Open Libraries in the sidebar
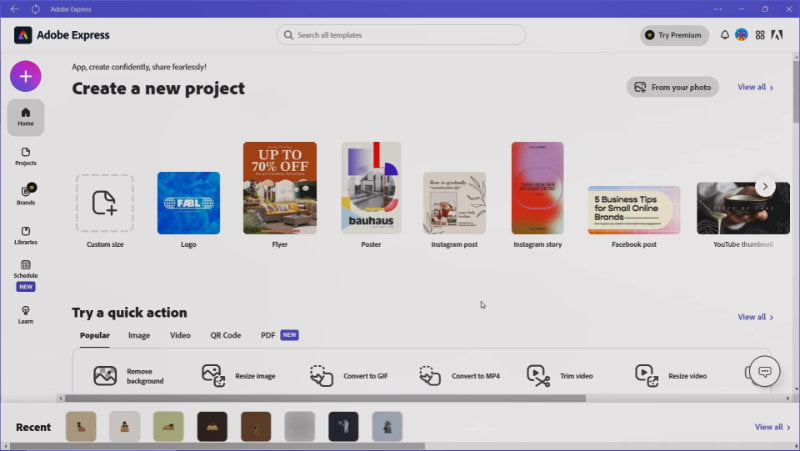Image resolution: width=800 pixels, height=451 pixels. [x=26, y=235]
